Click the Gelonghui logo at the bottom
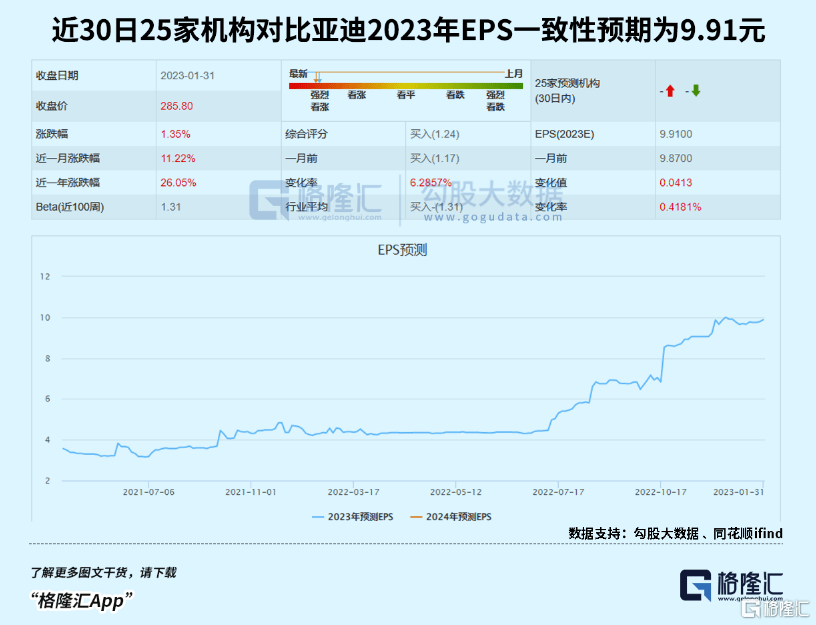 pyautogui.click(x=731, y=585)
